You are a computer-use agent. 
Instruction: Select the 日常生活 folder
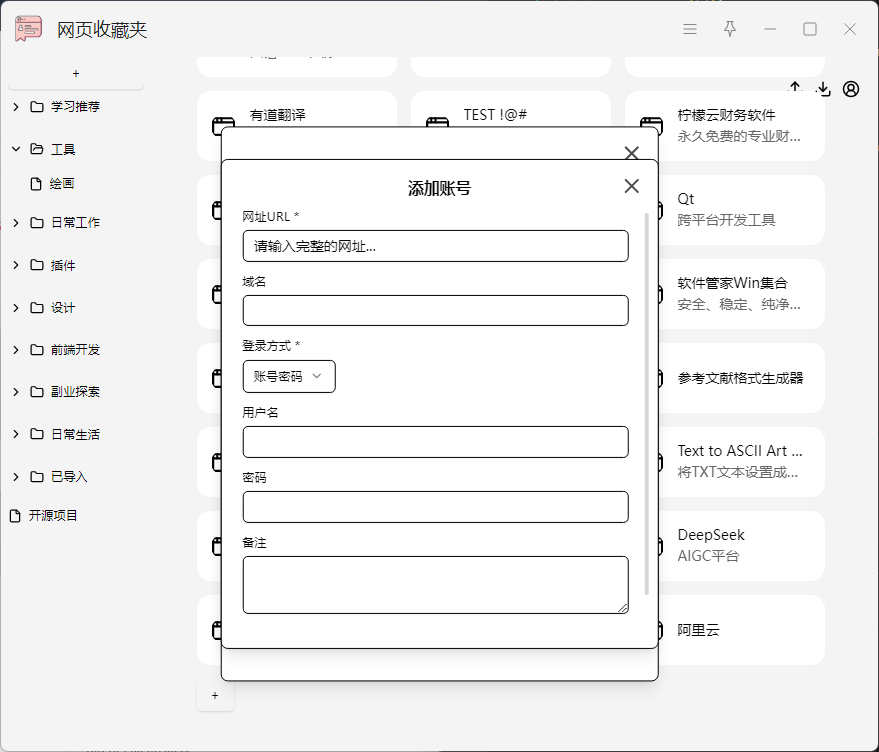[75, 434]
